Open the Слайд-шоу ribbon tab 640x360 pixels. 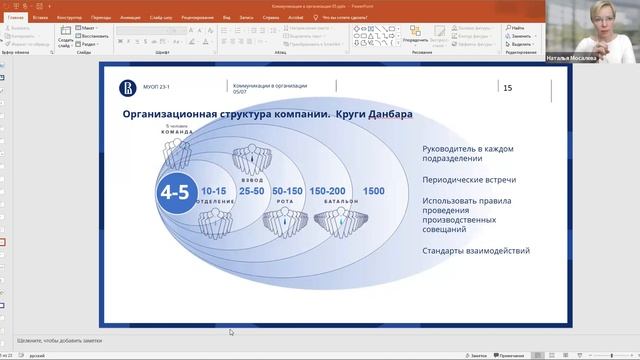click(161, 18)
